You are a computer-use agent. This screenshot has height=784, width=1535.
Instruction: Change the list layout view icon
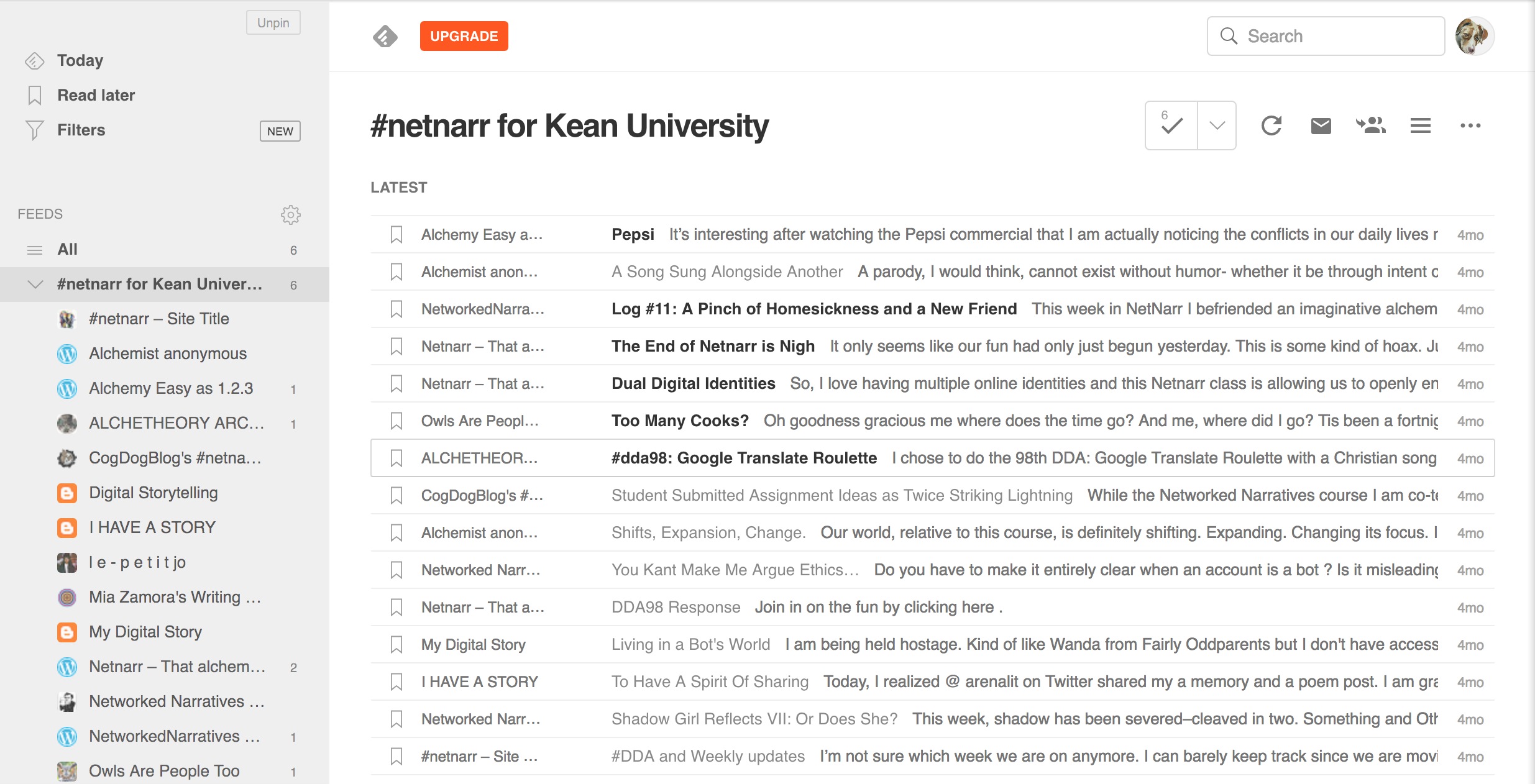coord(1421,125)
